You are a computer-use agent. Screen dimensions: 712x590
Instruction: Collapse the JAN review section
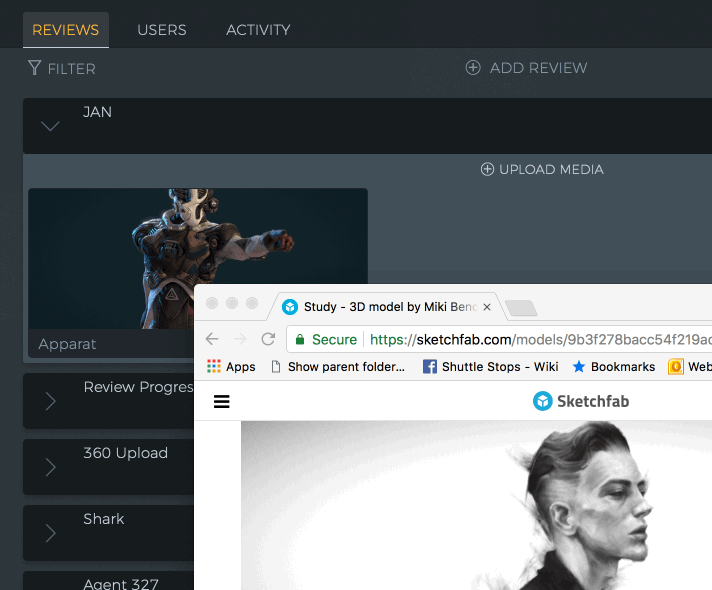coord(50,126)
